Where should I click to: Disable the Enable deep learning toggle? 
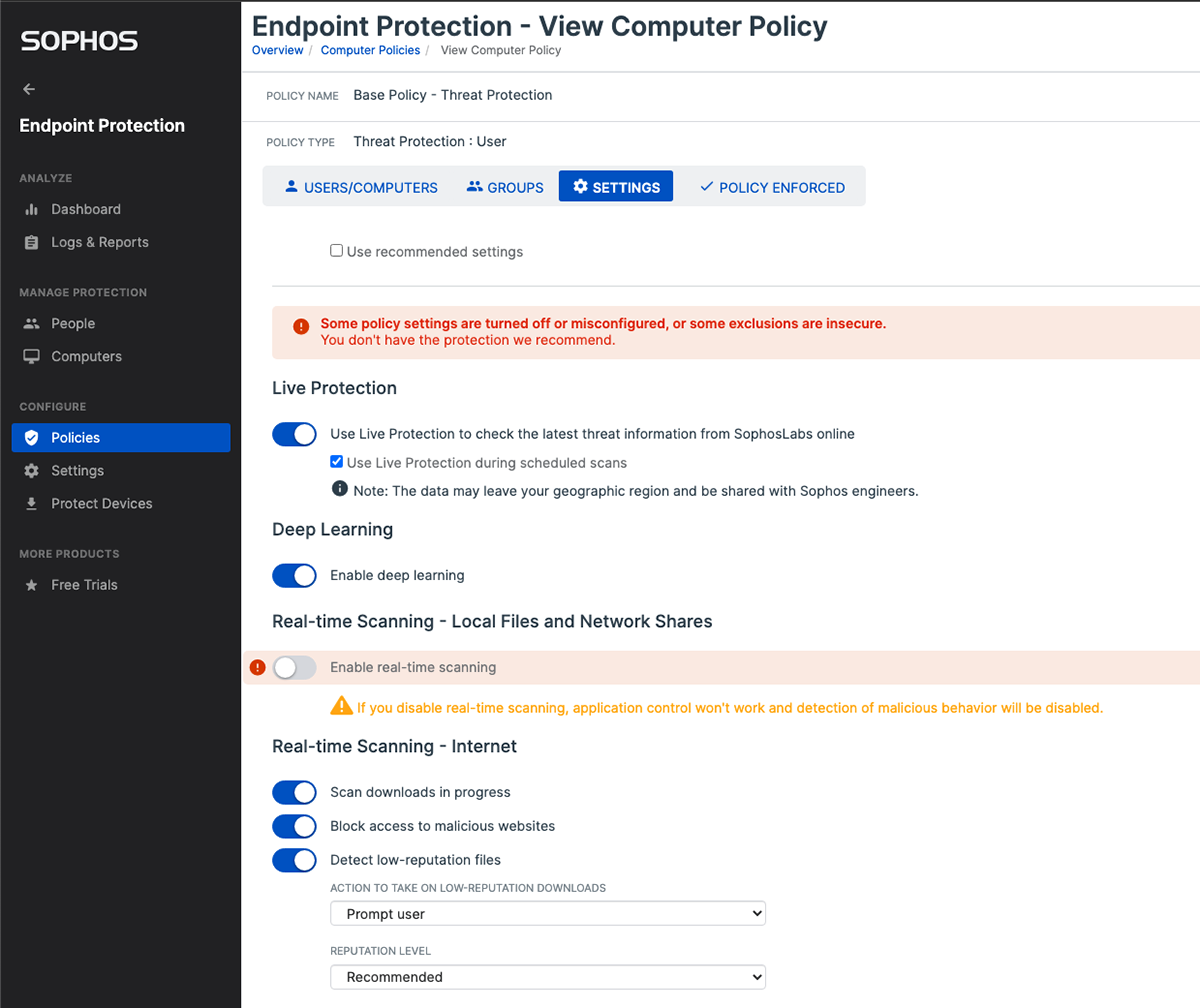(294, 576)
